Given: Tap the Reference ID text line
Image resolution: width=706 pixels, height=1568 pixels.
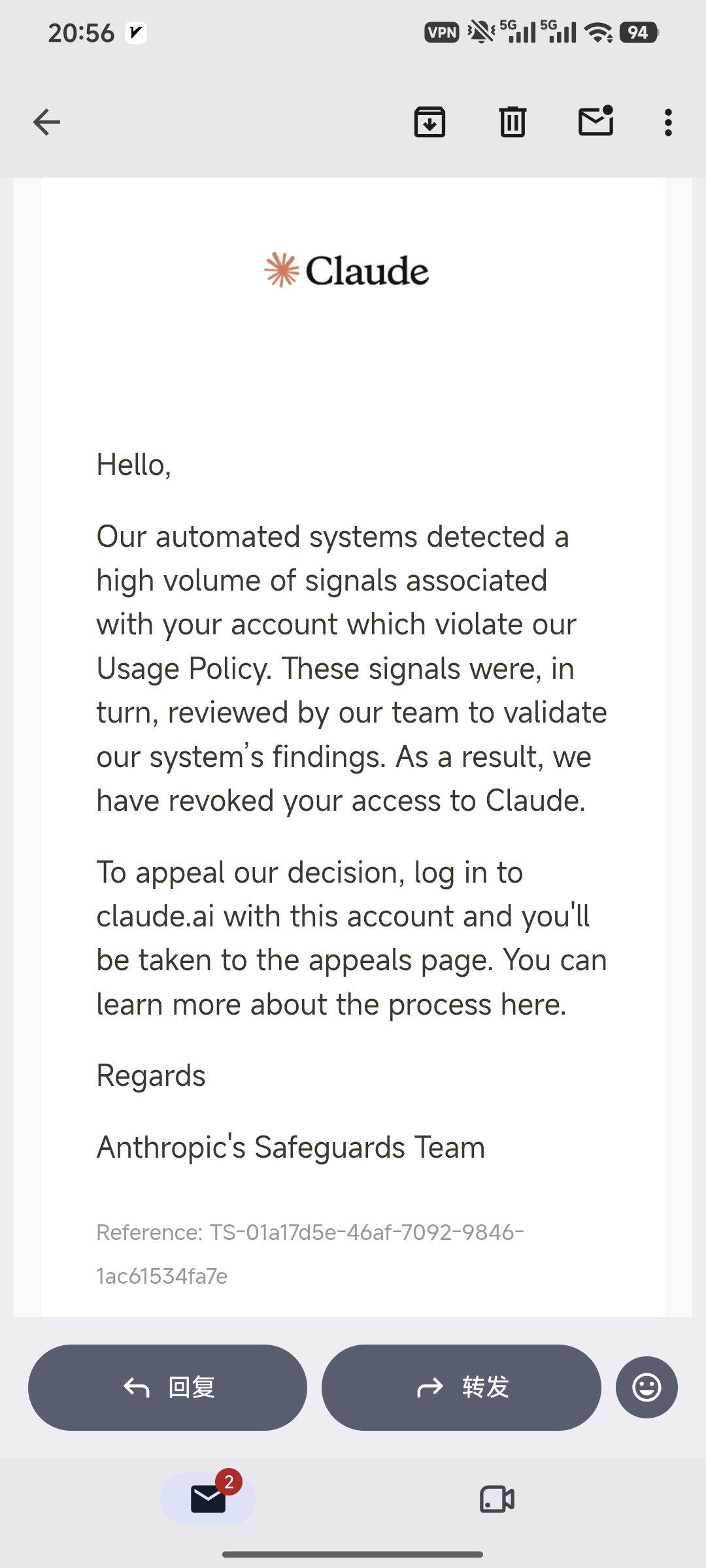Looking at the screenshot, I should [x=311, y=1254].
